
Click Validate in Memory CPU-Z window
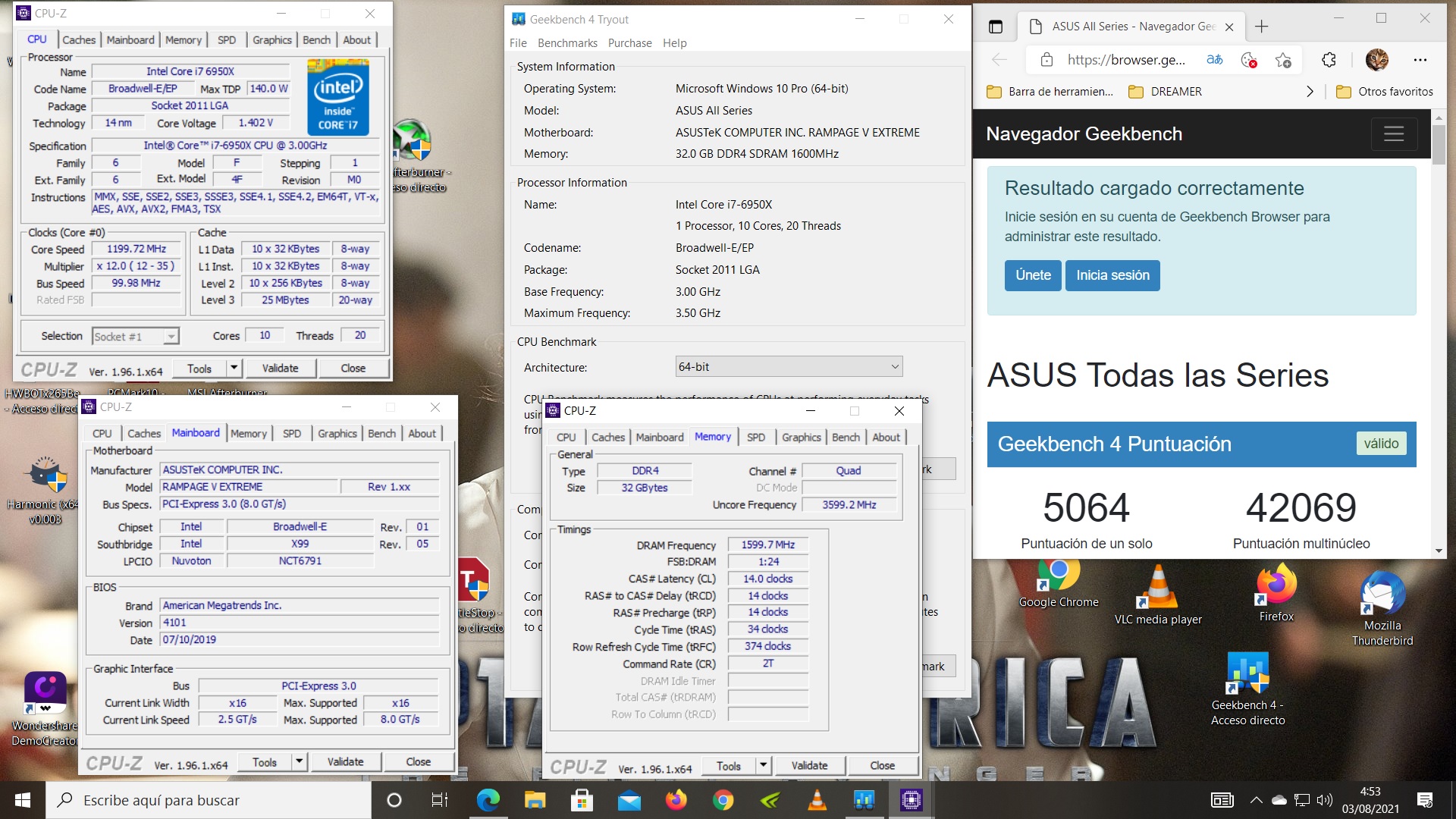coord(809,766)
